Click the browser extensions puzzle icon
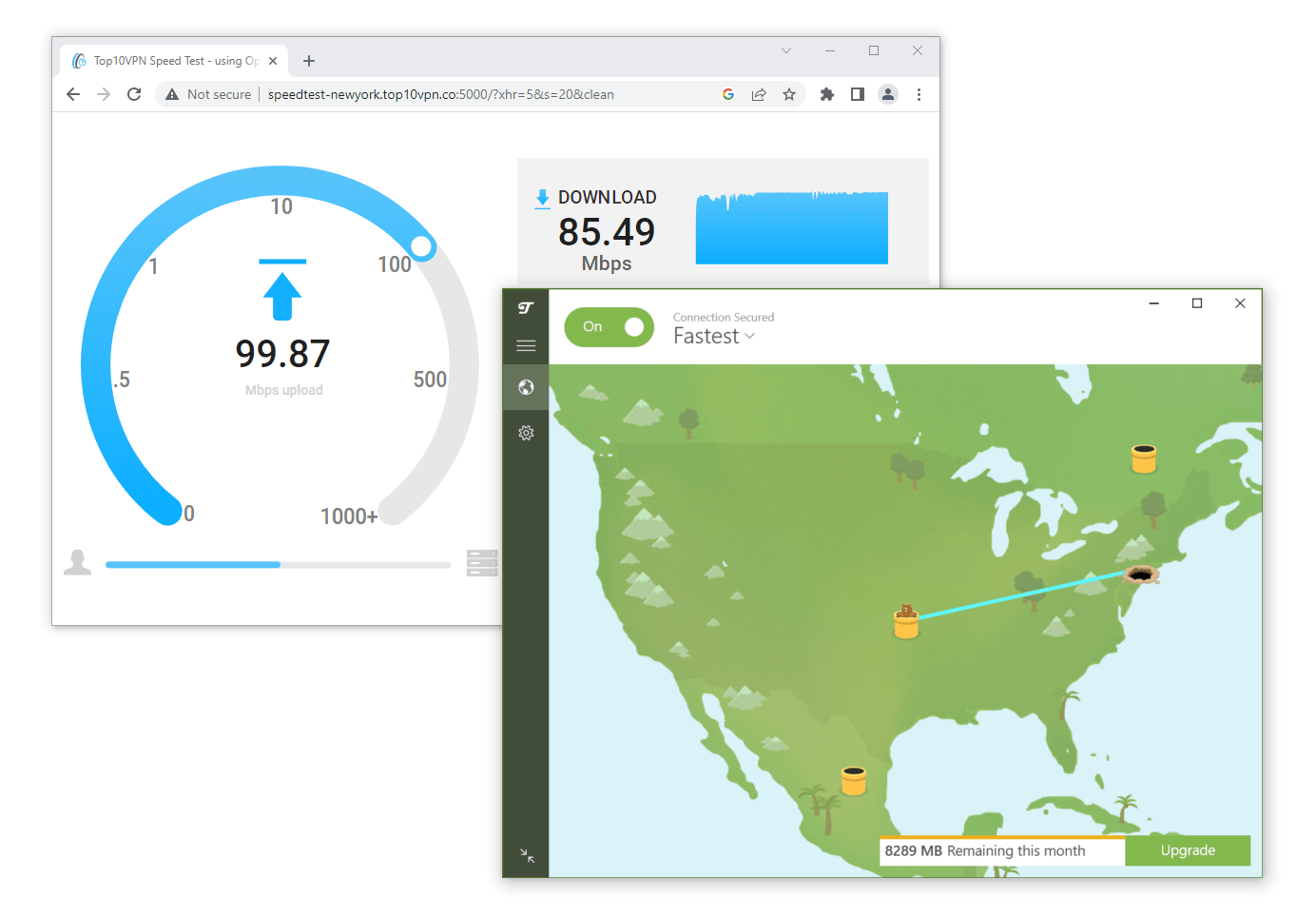 tap(826, 94)
